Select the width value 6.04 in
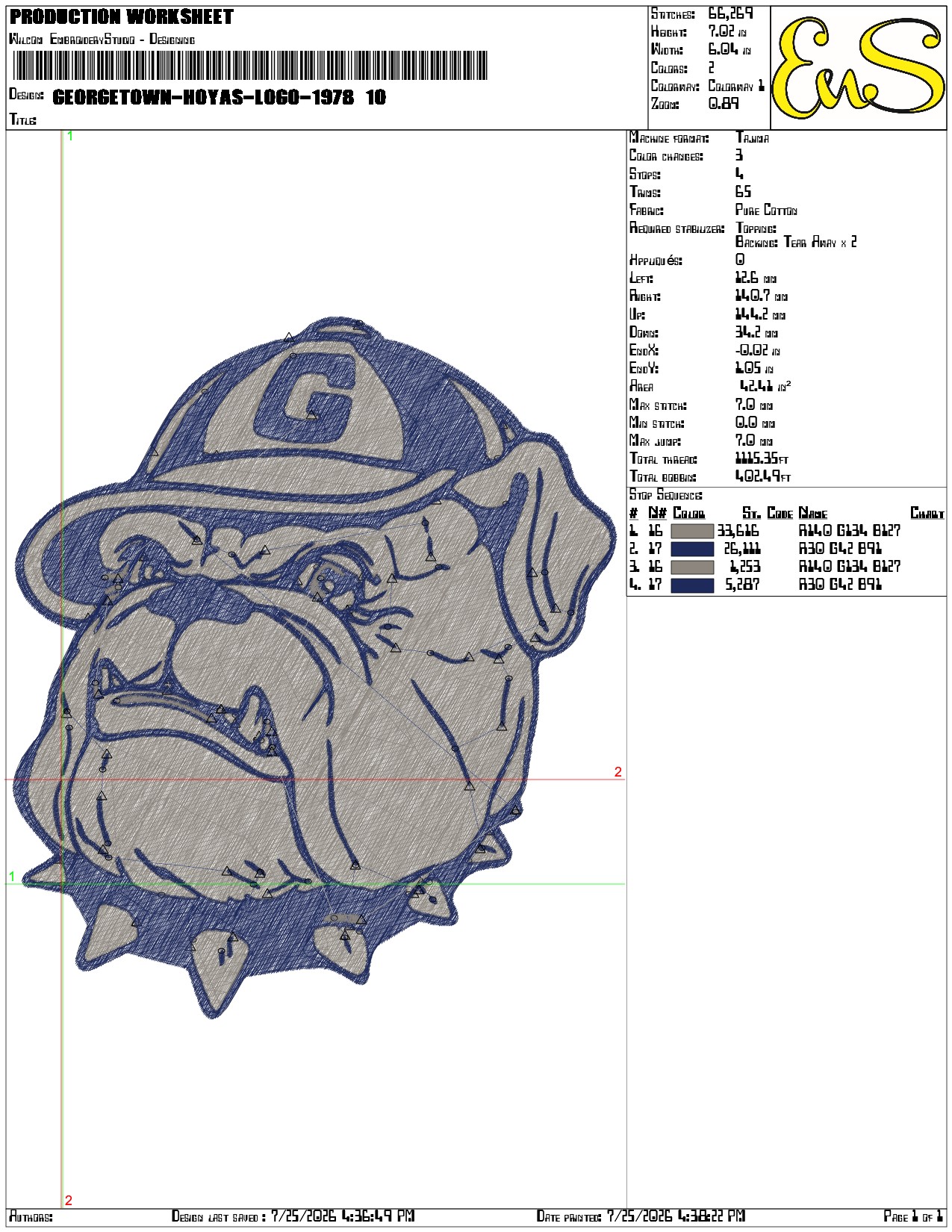The height and width of the screenshot is (1232, 952). [729, 49]
